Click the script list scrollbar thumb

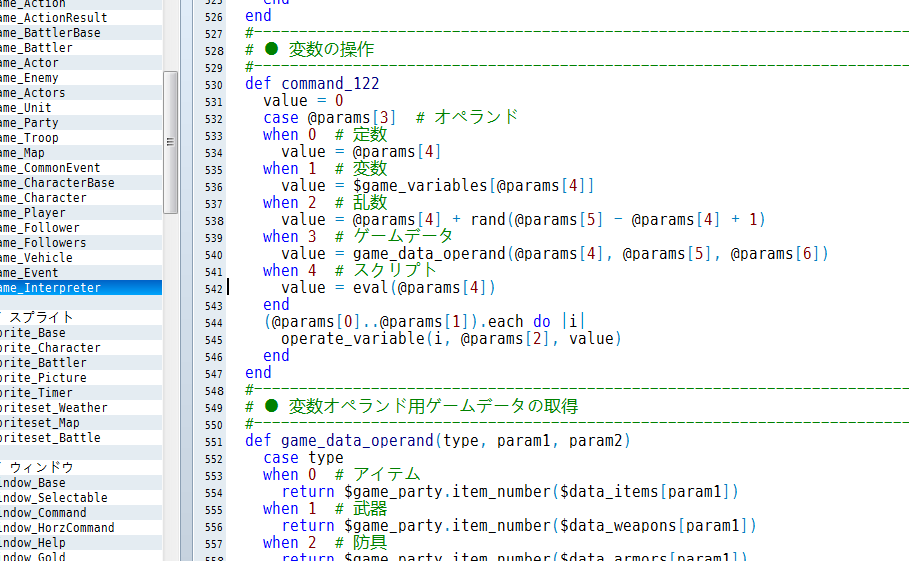(170, 143)
